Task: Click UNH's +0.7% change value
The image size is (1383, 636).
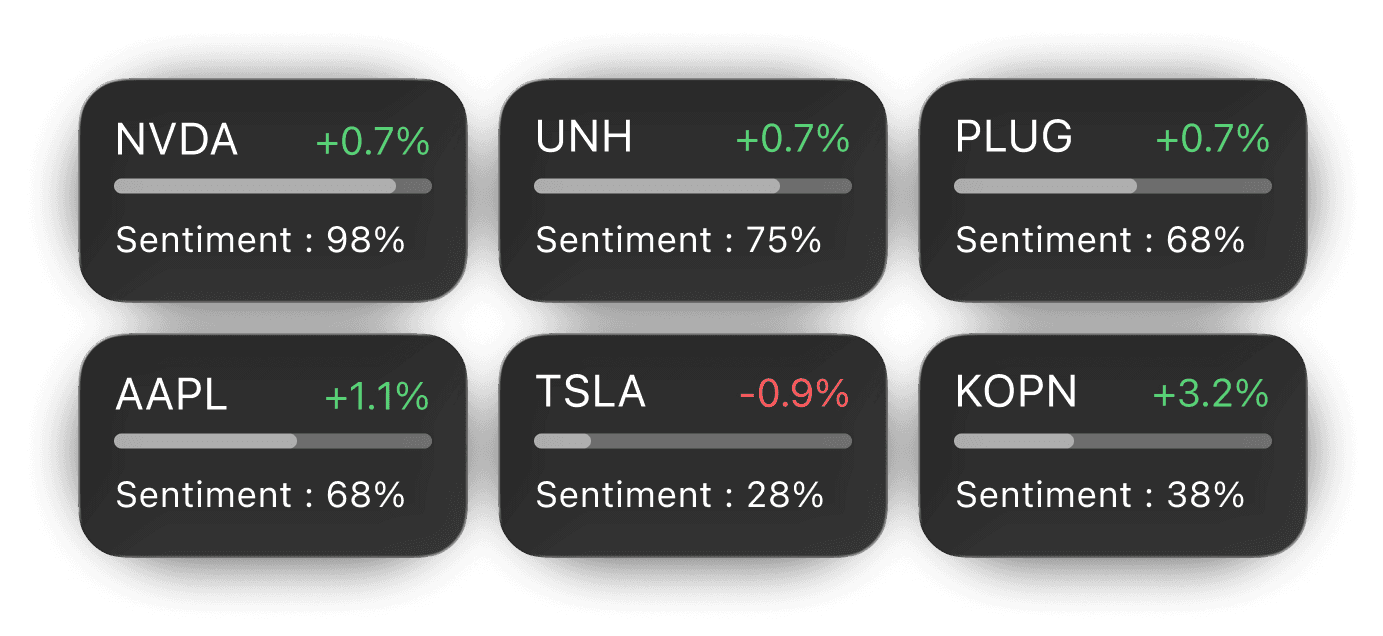Action: click(793, 140)
